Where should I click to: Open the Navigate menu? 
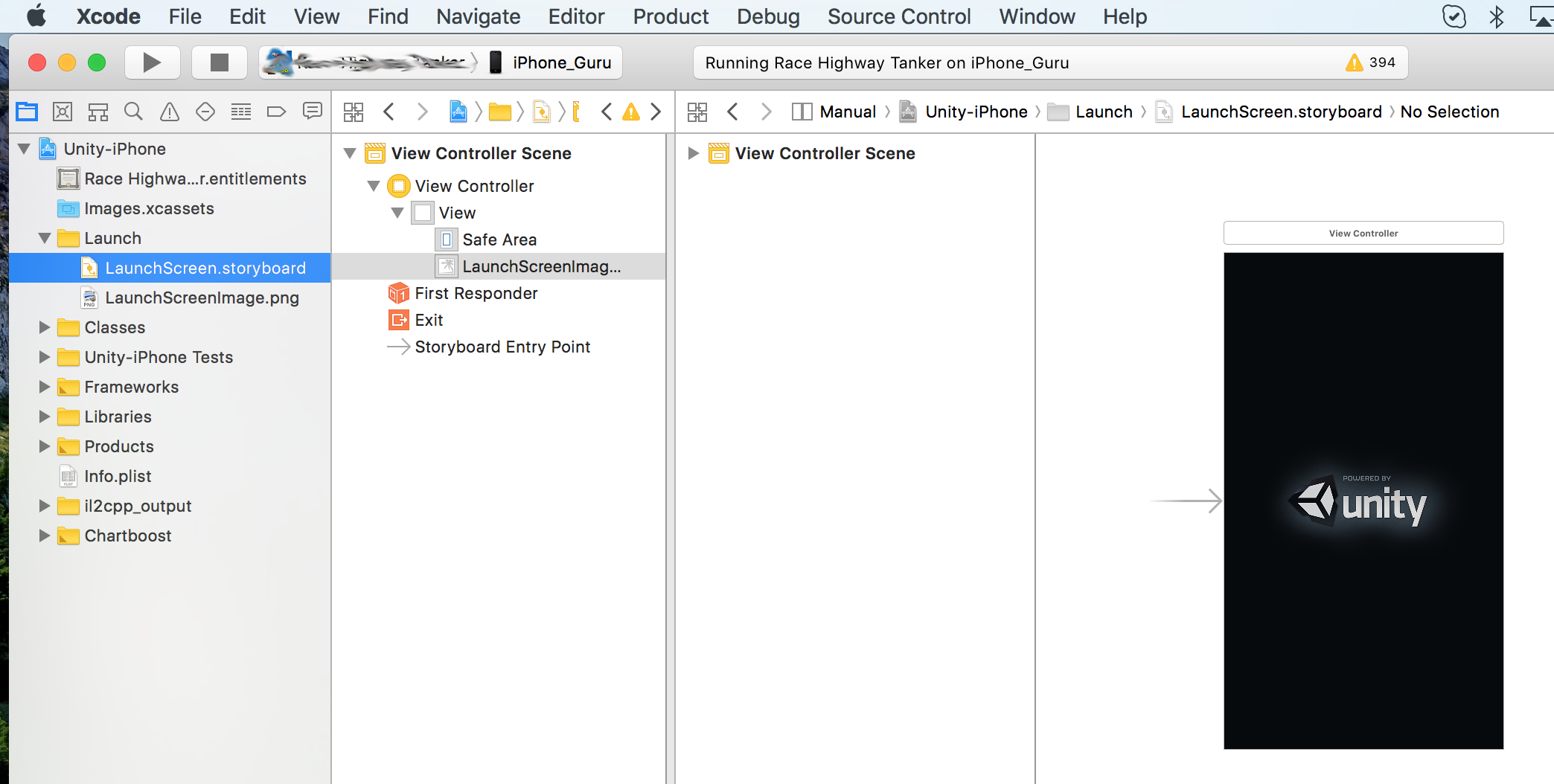point(478,16)
